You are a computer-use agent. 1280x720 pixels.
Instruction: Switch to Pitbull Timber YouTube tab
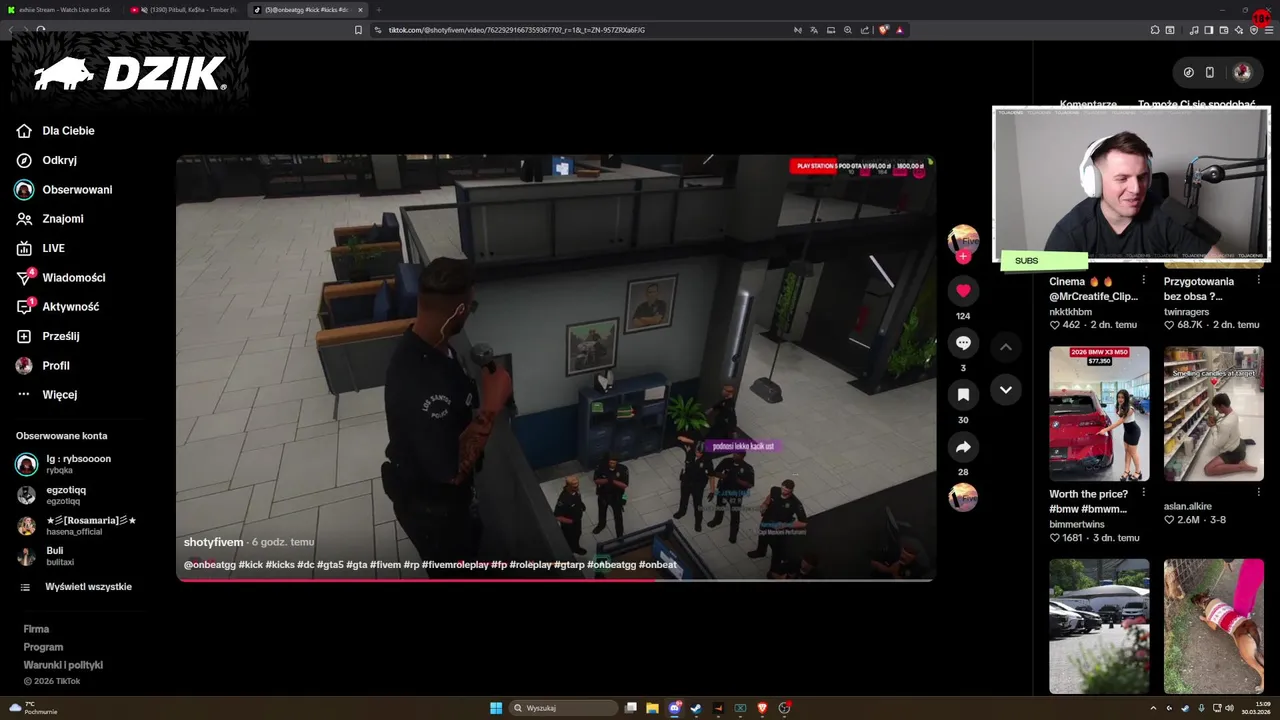[x=184, y=9]
